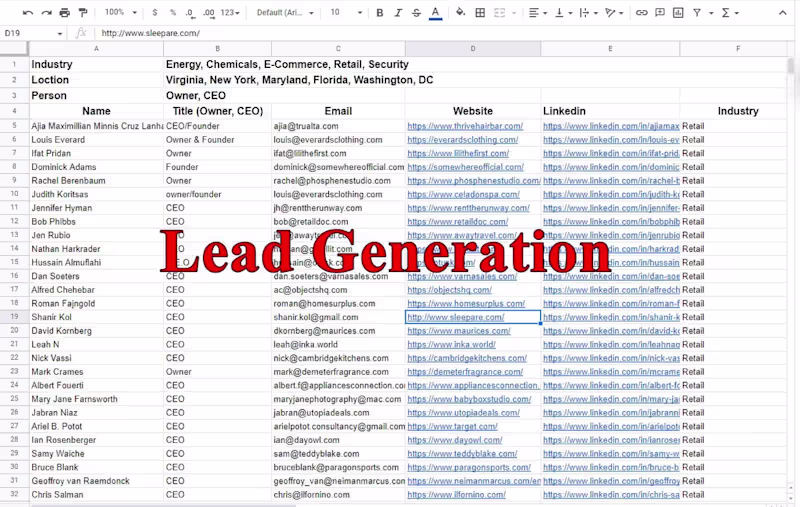Format selection as percent

click(x=173, y=13)
